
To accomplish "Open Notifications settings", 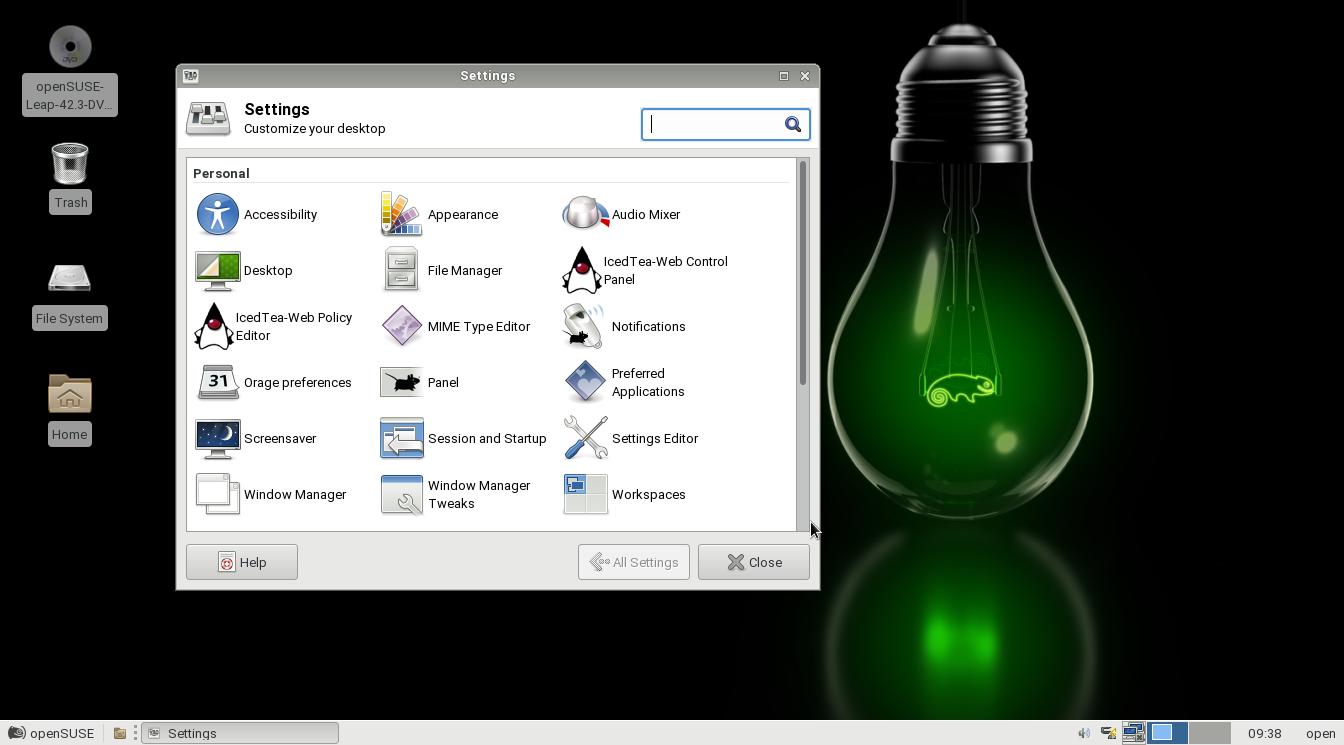I will click(x=585, y=327).
